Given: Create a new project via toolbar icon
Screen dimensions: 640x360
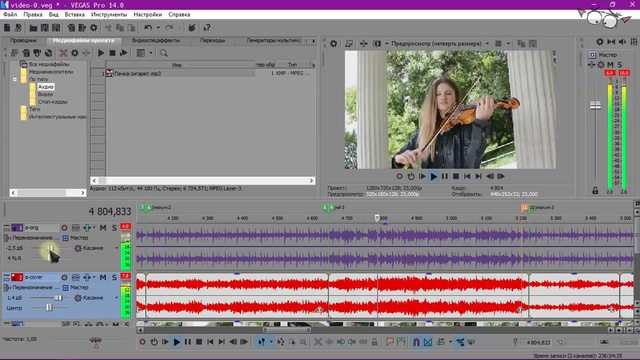Looking at the screenshot, I should pos(7,28).
